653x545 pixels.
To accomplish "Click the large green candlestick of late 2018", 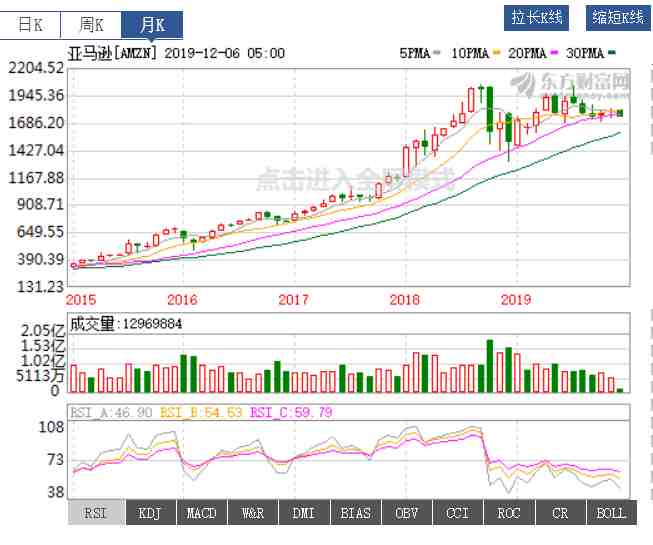I will click(490, 109).
